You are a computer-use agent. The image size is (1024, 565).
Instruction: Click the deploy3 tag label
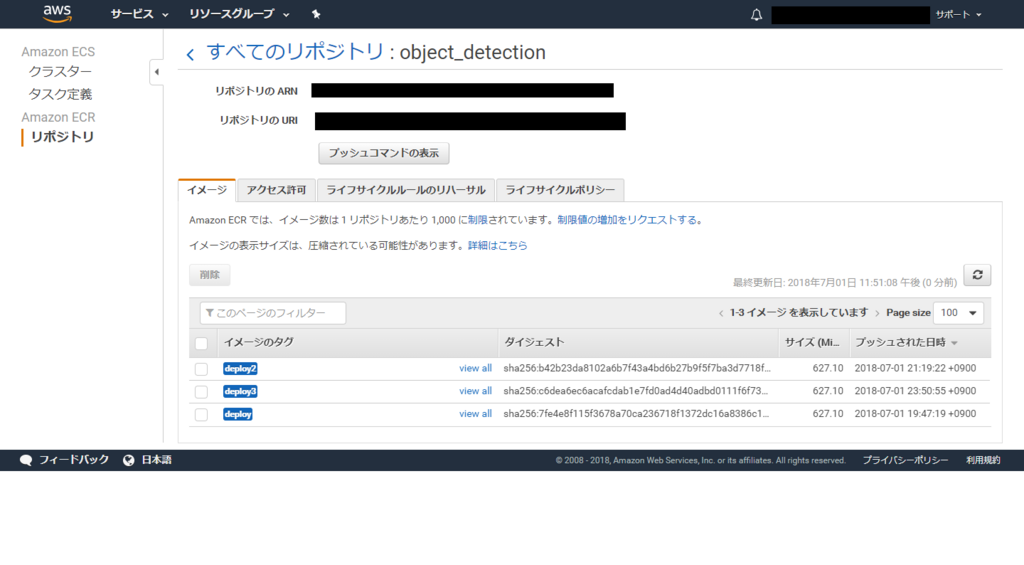click(x=240, y=392)
